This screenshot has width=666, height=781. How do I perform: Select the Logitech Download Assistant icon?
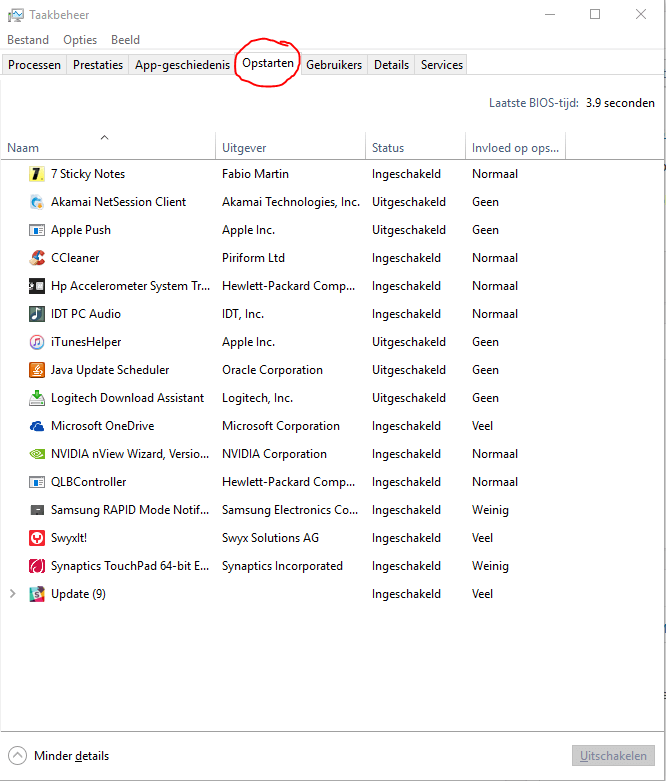click(x=37, y=398)
